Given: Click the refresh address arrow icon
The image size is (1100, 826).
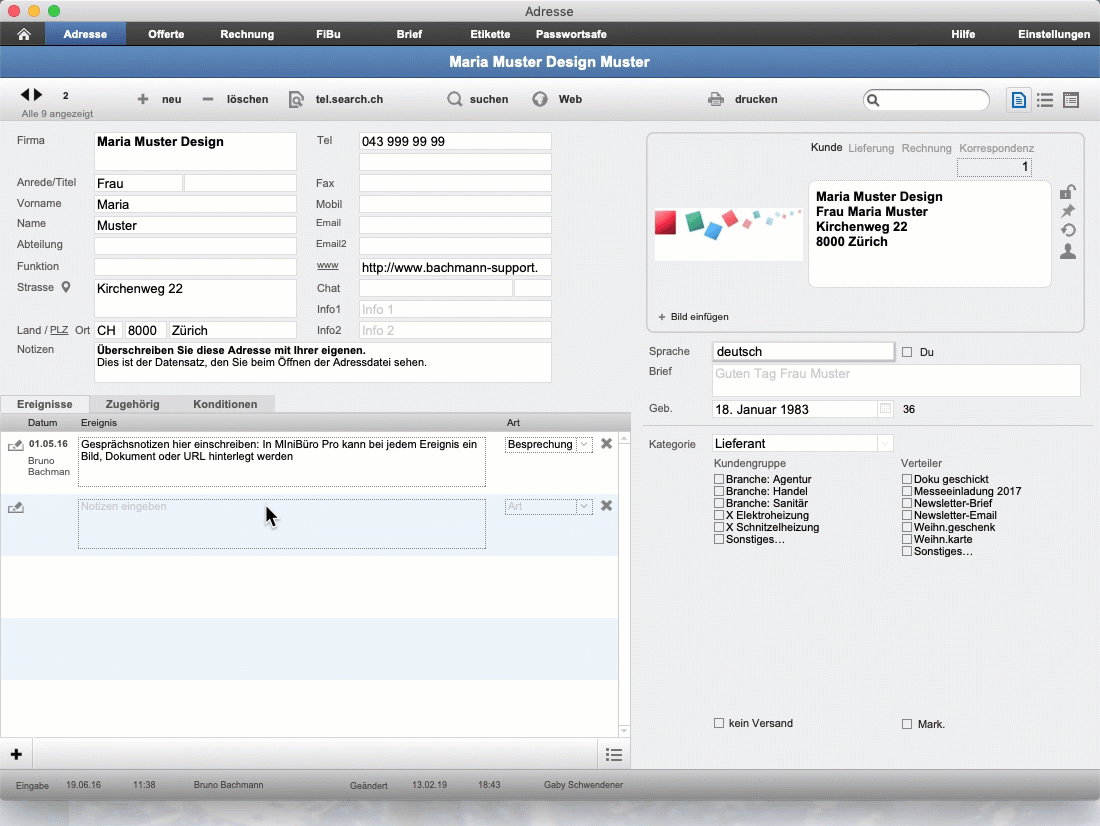Looking at the screenshot, I should 1068,230.
